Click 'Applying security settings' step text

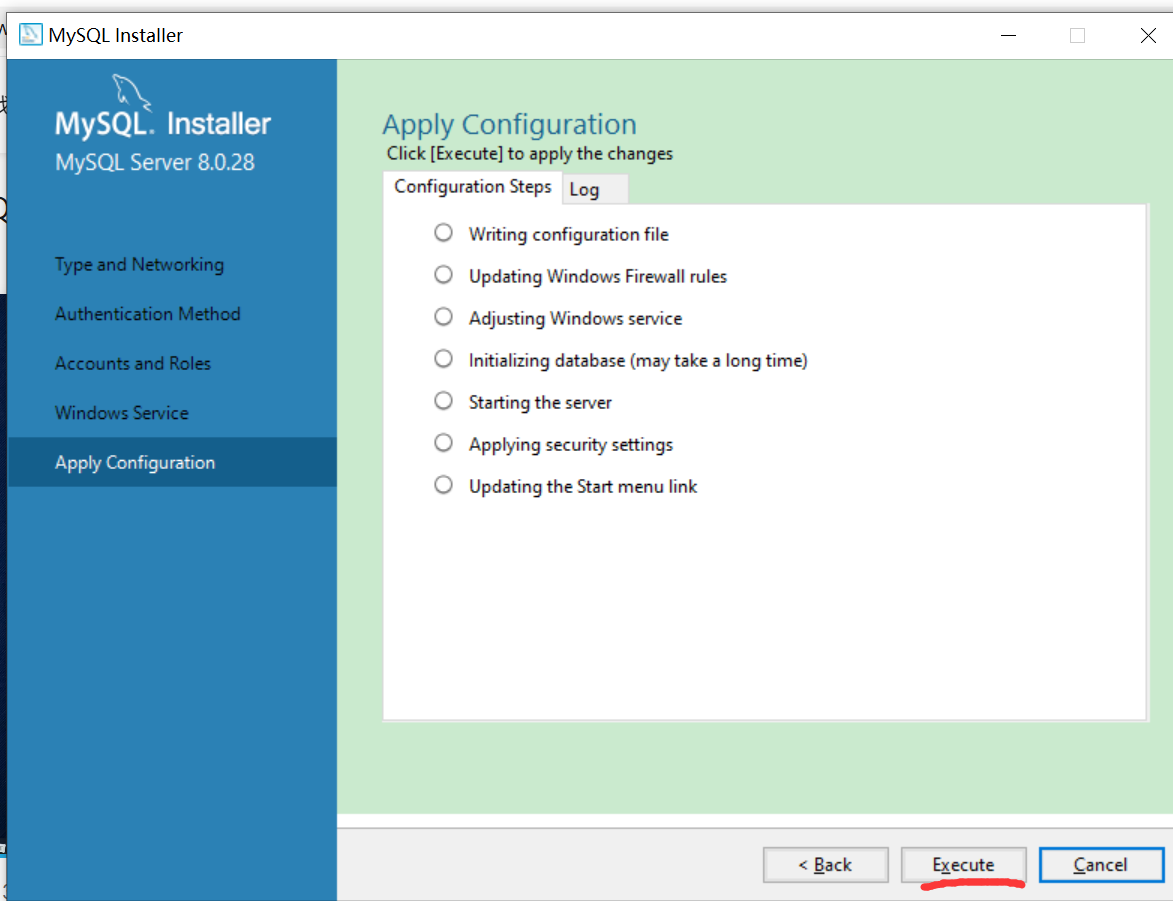(571, 445)
